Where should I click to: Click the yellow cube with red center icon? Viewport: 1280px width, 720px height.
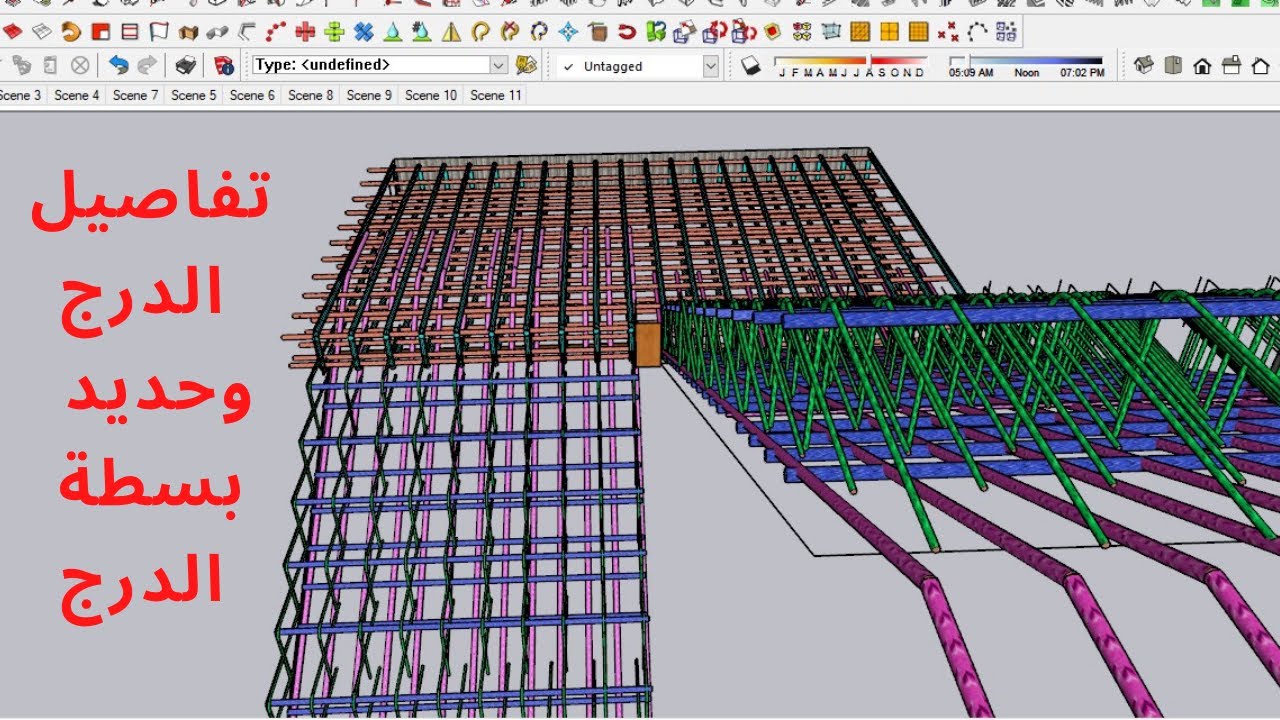click(x=772, y=32)
